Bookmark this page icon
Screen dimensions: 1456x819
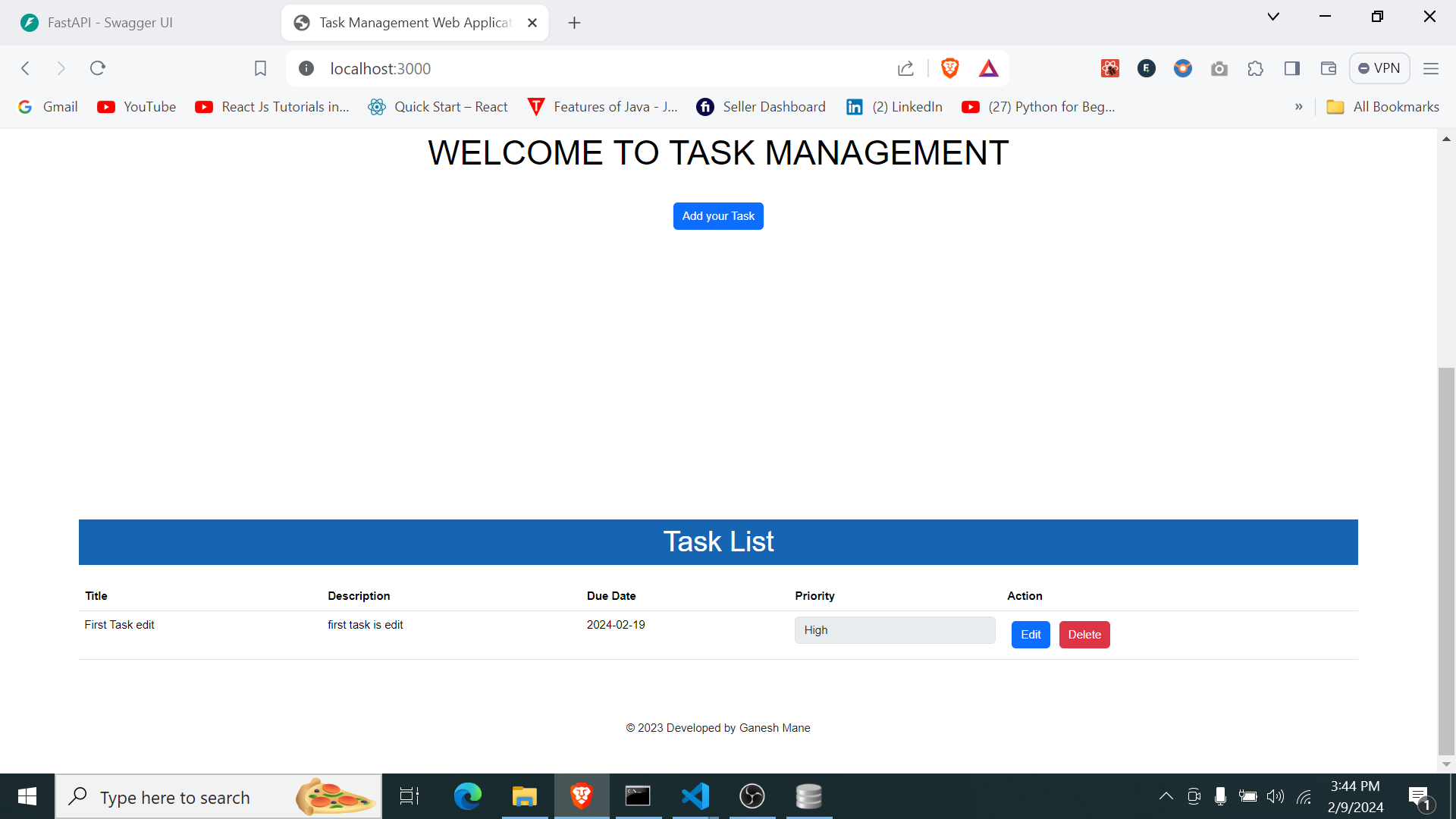[260, 68]
